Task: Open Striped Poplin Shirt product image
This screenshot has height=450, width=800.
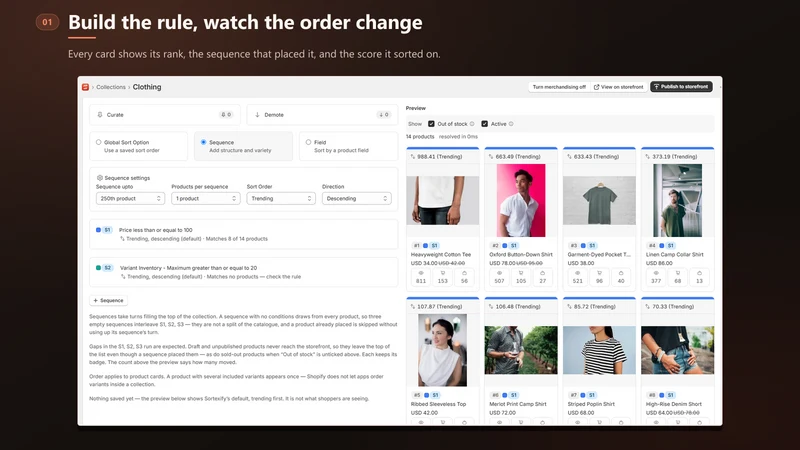Action: coord(599,350)
